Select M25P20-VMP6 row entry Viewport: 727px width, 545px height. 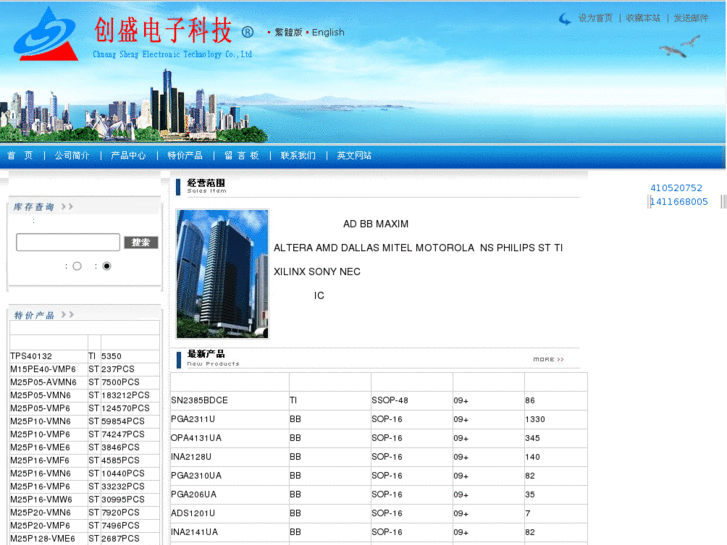click(40, 525)
